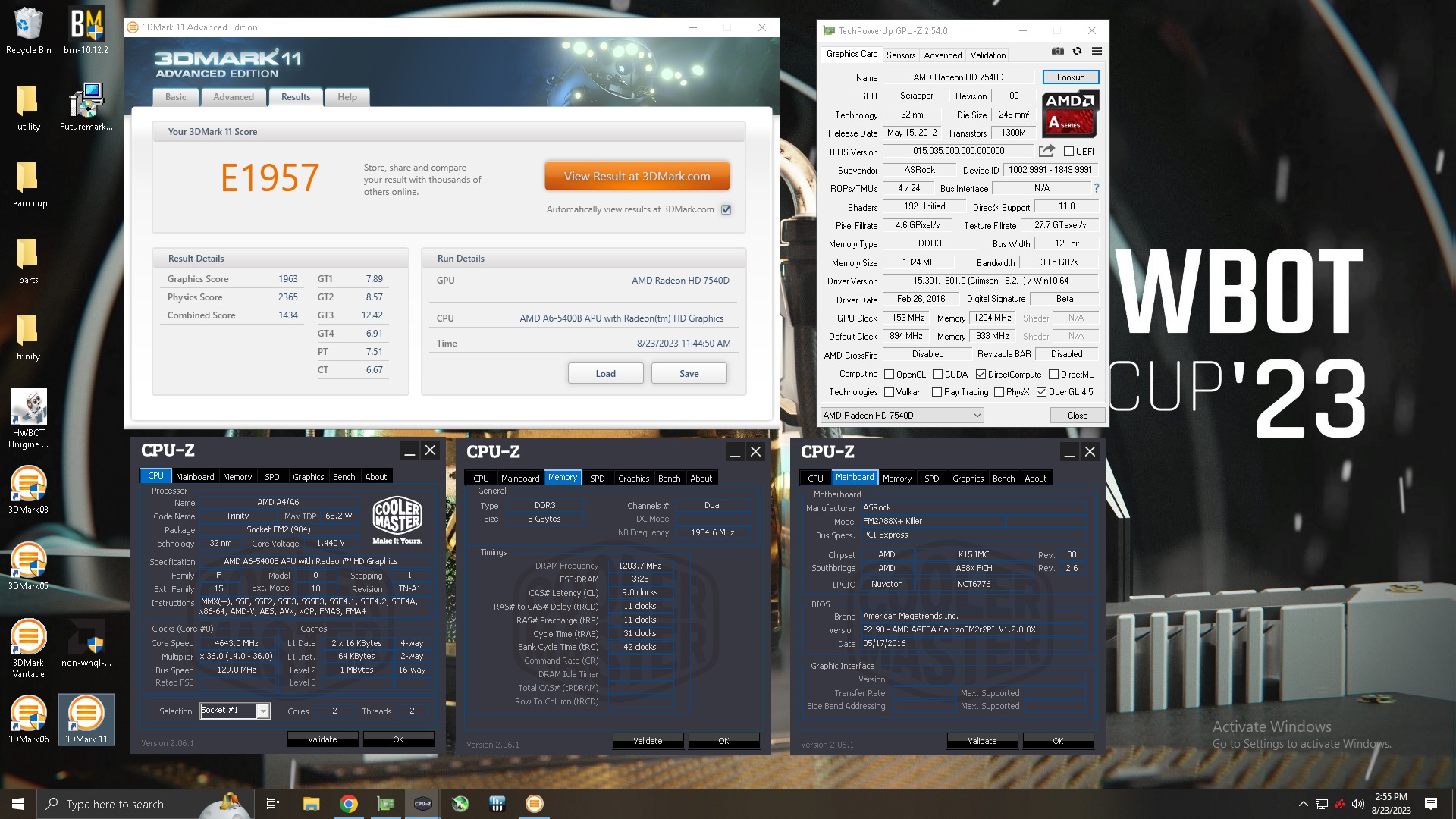Open the Sensors tab in GPU-Z

coord(901,55)
